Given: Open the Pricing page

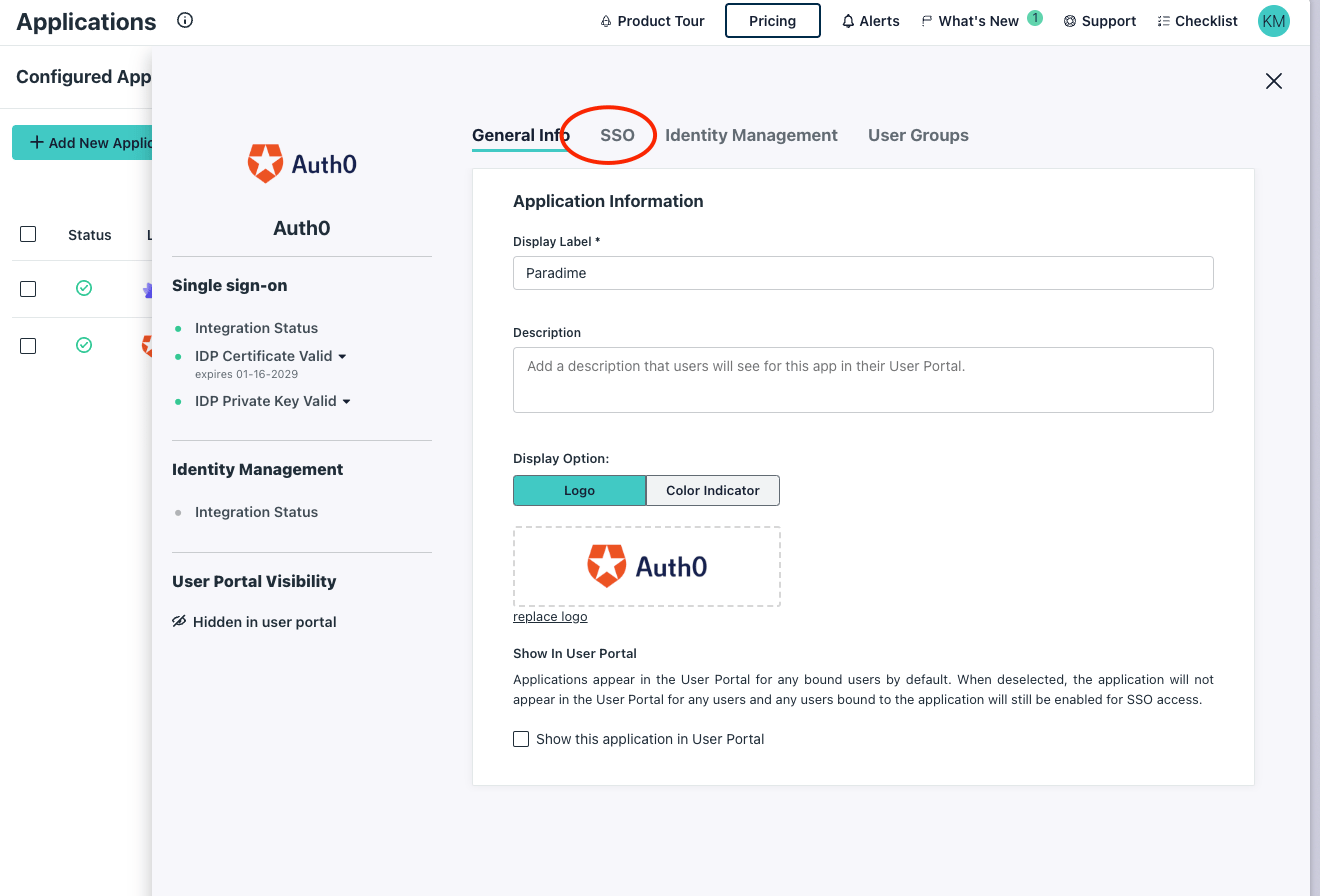Looking at the screenshot, I should [772, 21].
